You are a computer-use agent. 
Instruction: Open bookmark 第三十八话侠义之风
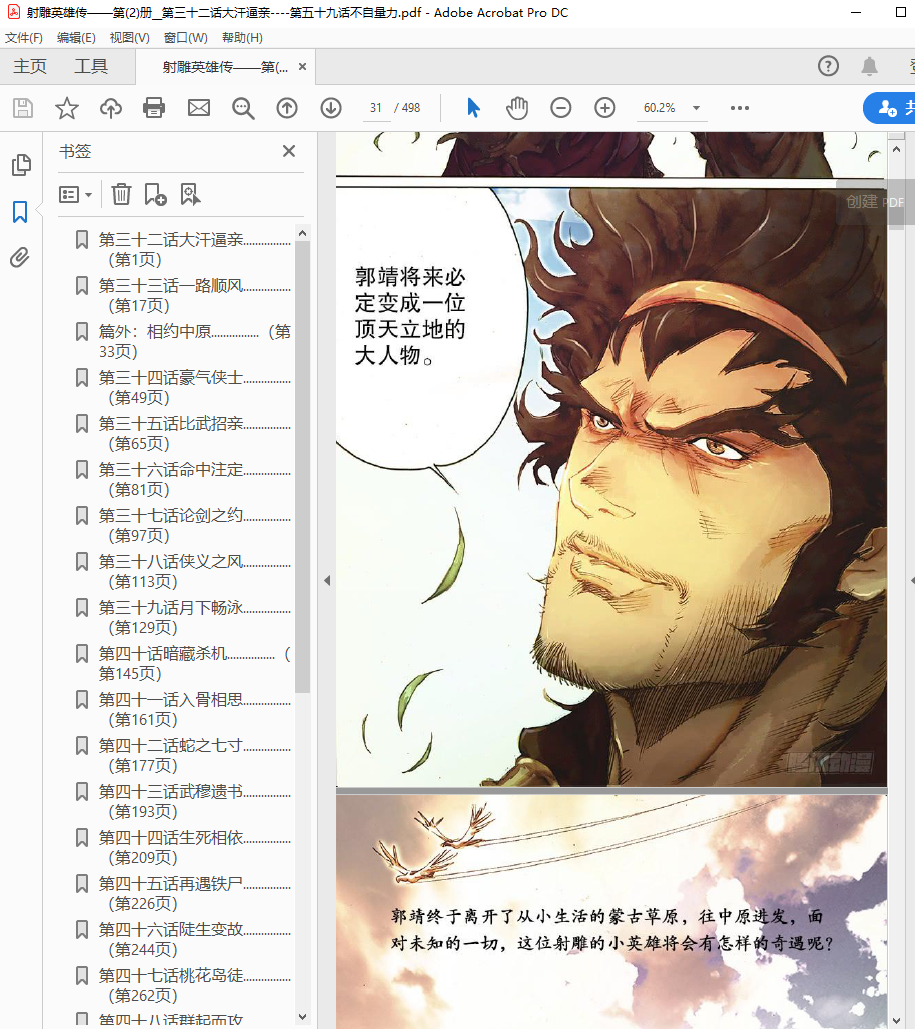[x=194, y=571]
